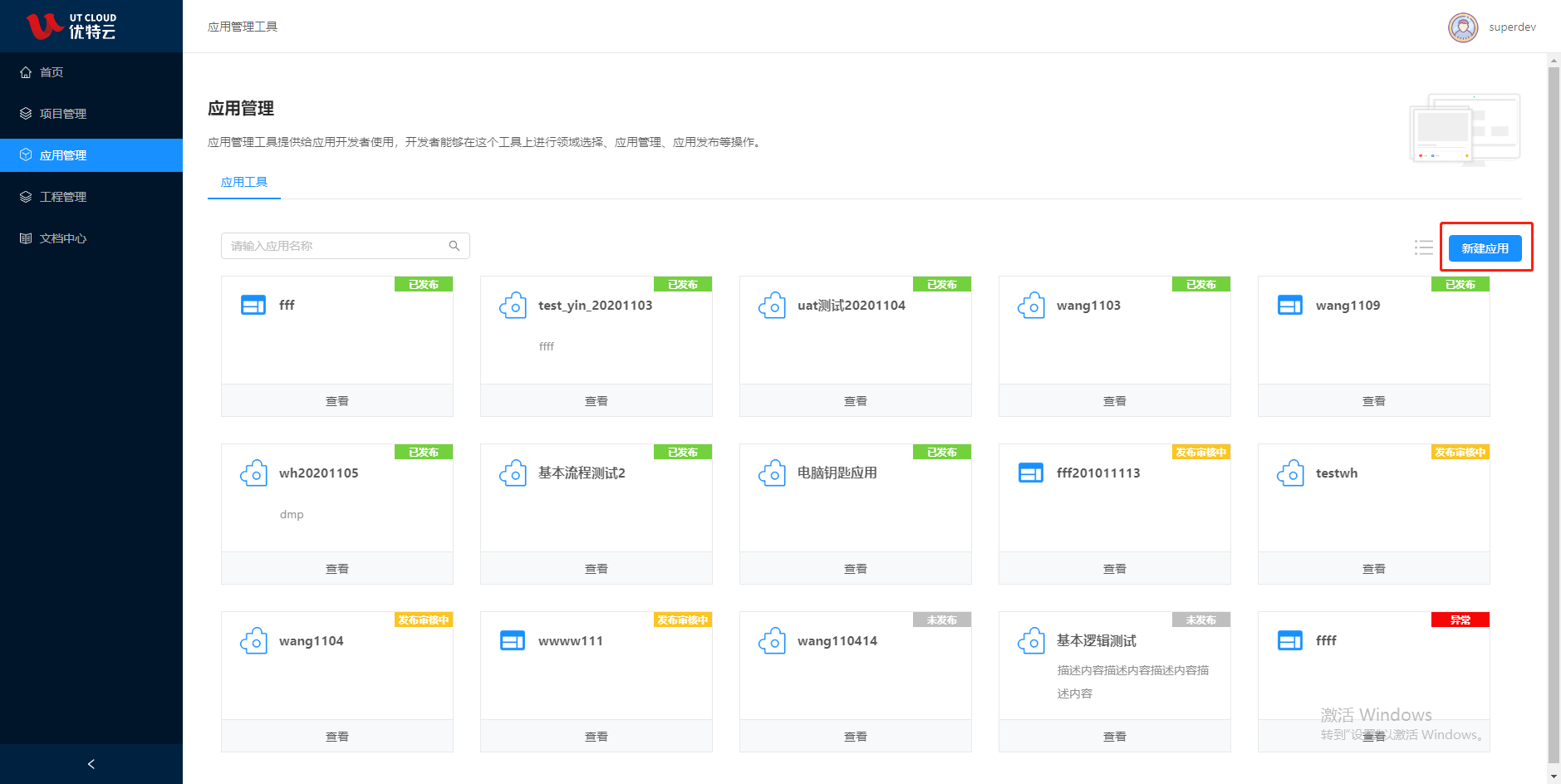Click the 已发布 badge on 电脑钥匙应用
Image resolution: width=1561 pixels, height=784 pixels.
pos(942,452)
